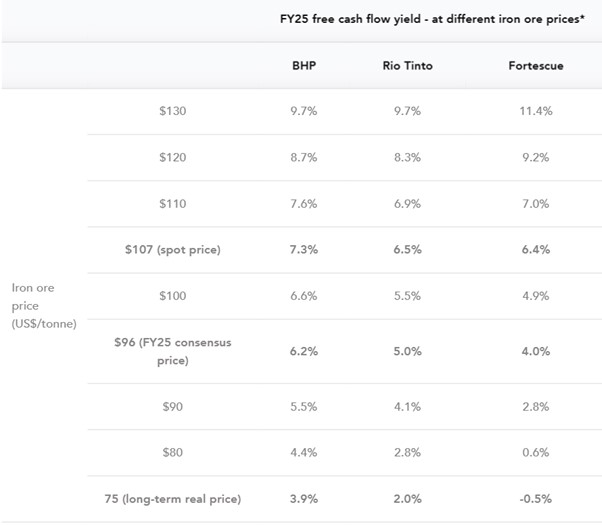Click the Fortescue column header
This screenshot has width=602, height=525.
[536, 66]
